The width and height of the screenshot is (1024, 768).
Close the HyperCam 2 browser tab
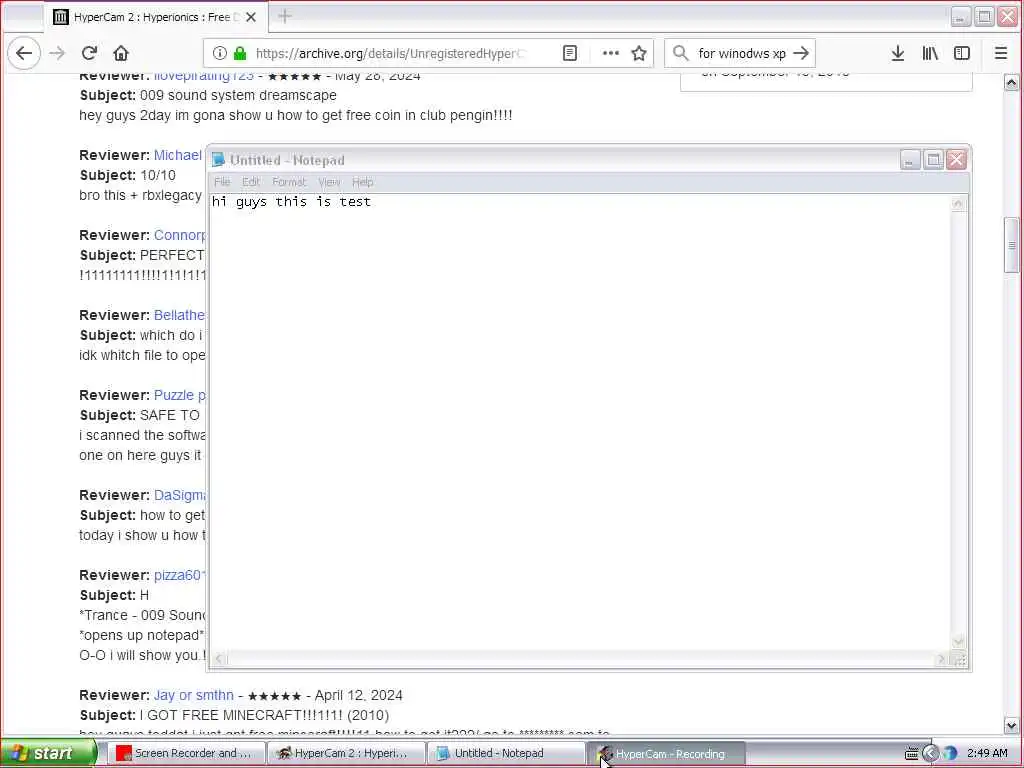point(251,17)
